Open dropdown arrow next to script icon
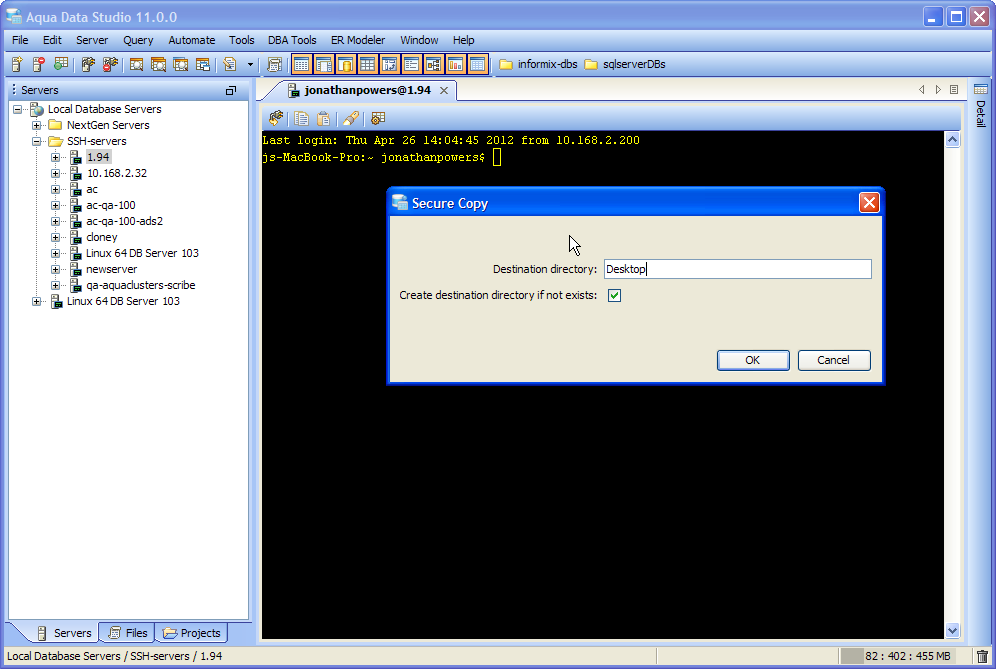Image resolution: width=996 pixels, height=669 pixels. tap(250, 64)
